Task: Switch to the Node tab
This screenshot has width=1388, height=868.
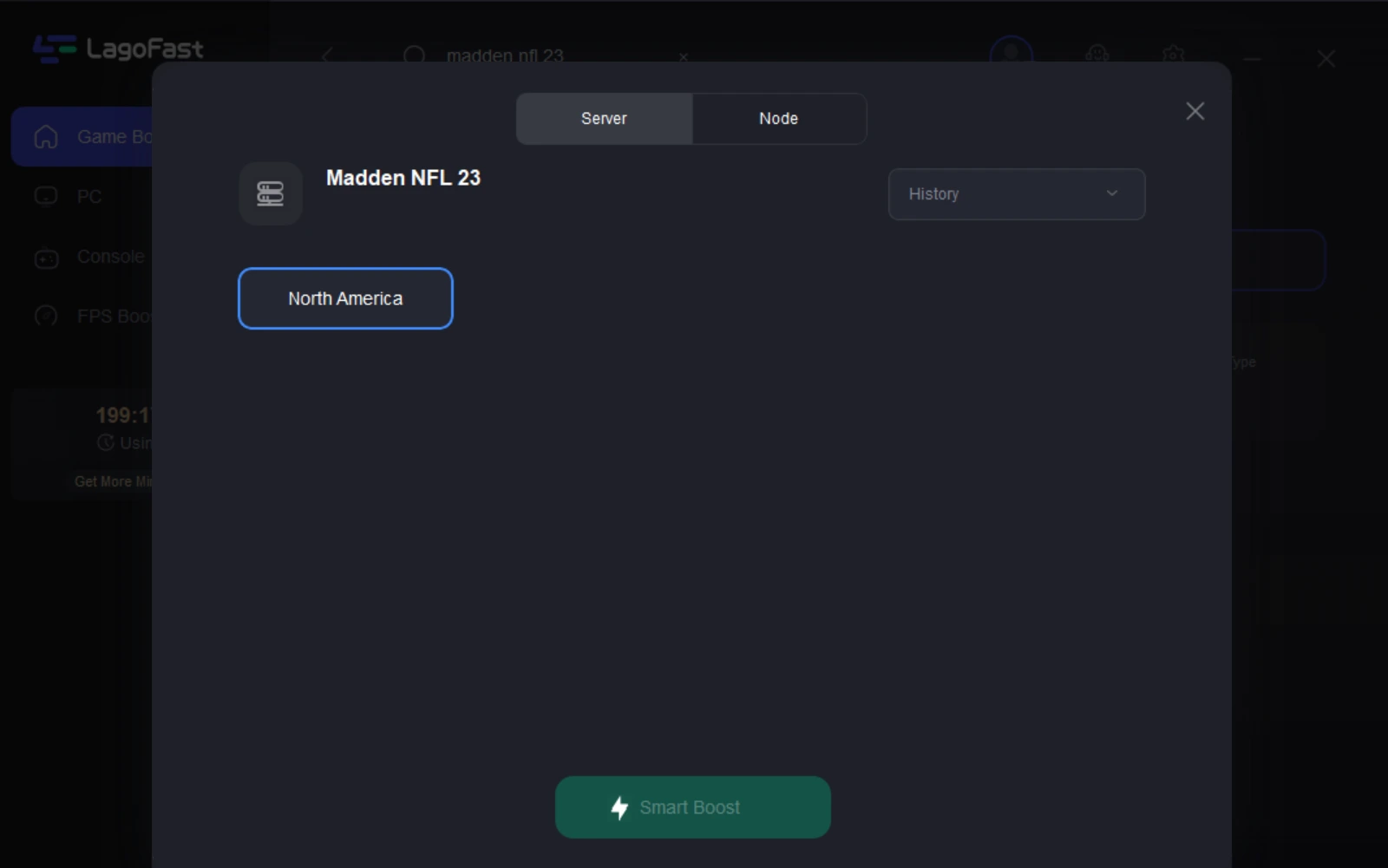Action: [778, 119]
